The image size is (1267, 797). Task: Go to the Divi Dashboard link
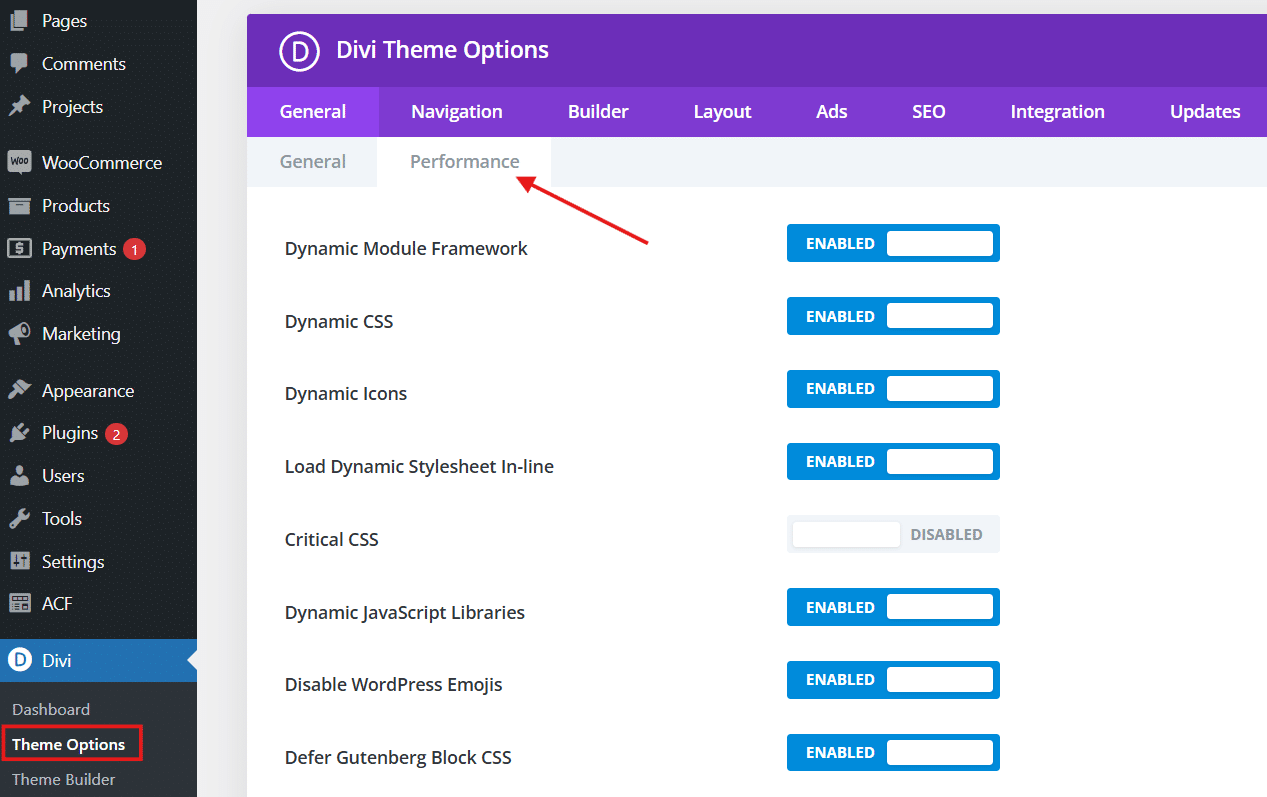[50, 708]
